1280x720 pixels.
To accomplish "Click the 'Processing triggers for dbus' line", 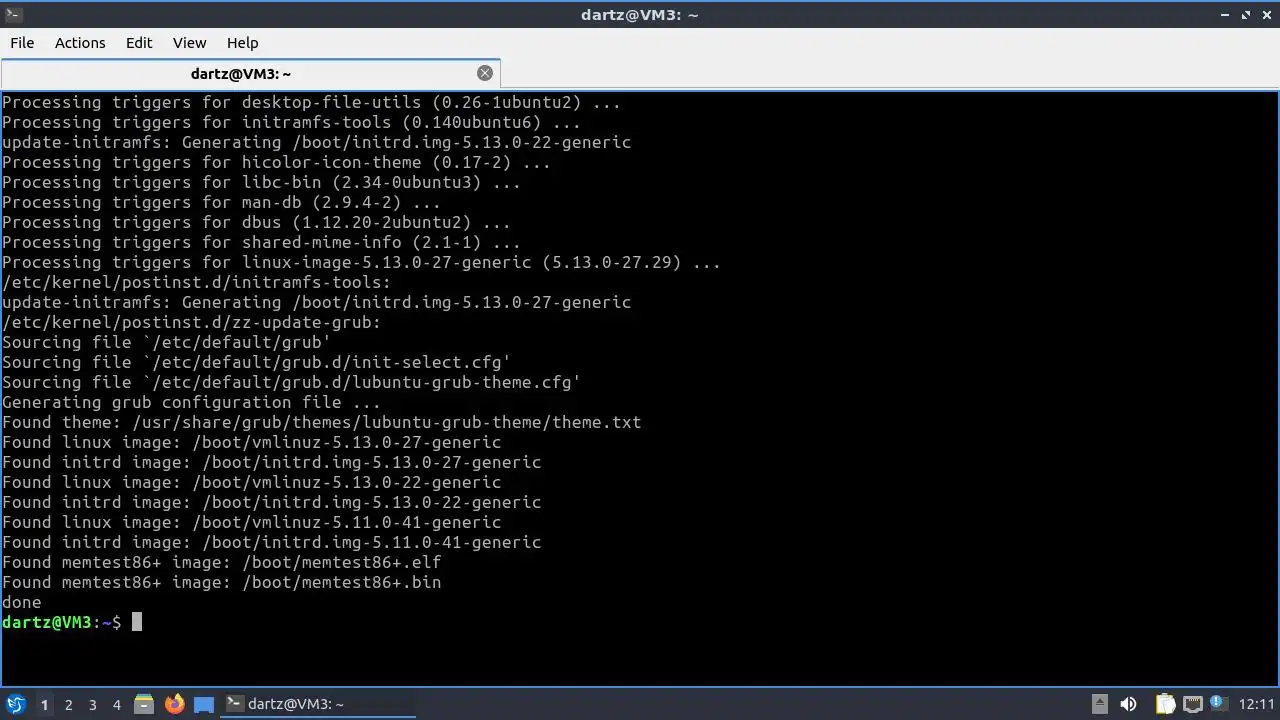I will tap(256, 222).
